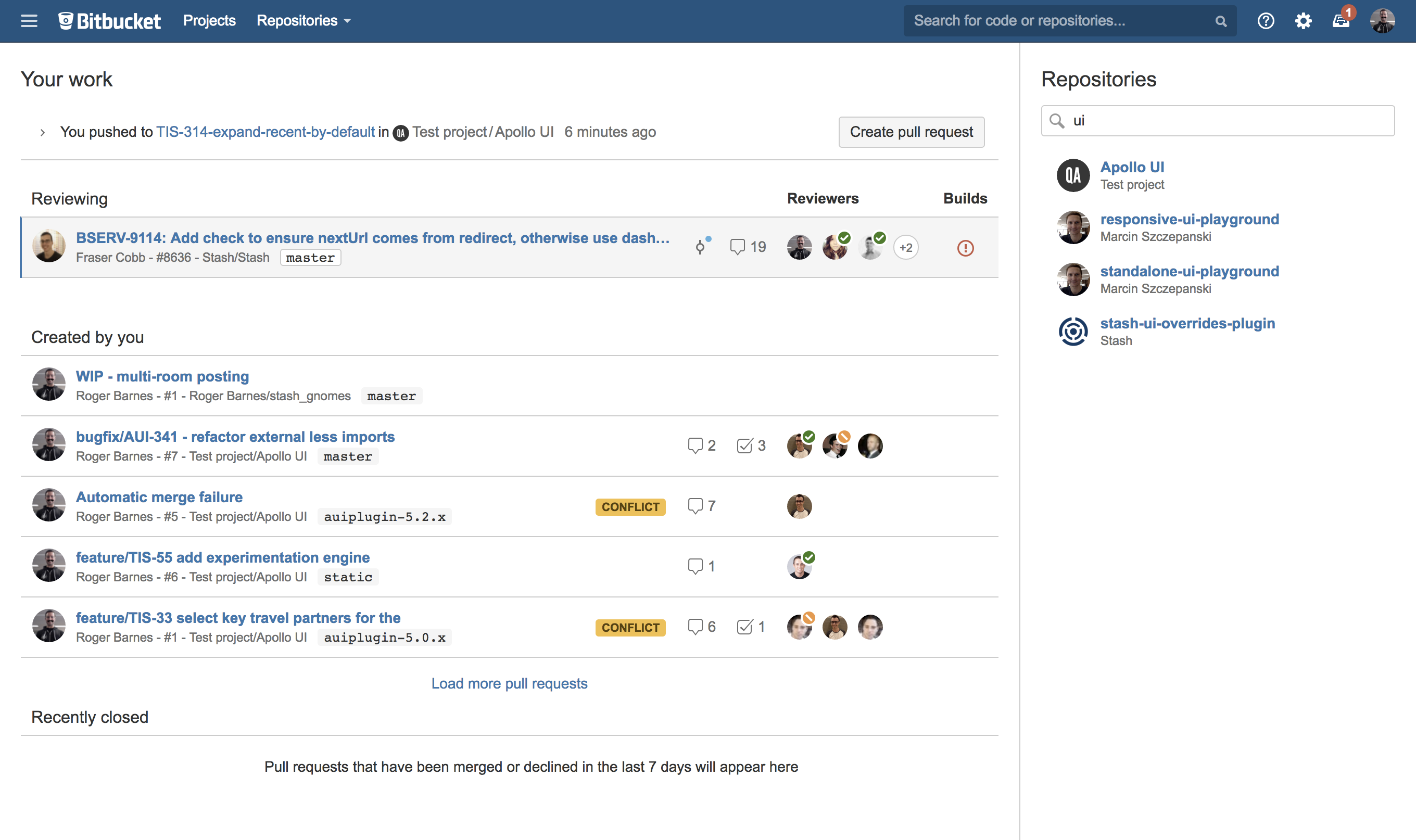The height and width of the screenshot is (840, 1416).
Task: Open the hamburger sidebar menu
Action: 29,21
